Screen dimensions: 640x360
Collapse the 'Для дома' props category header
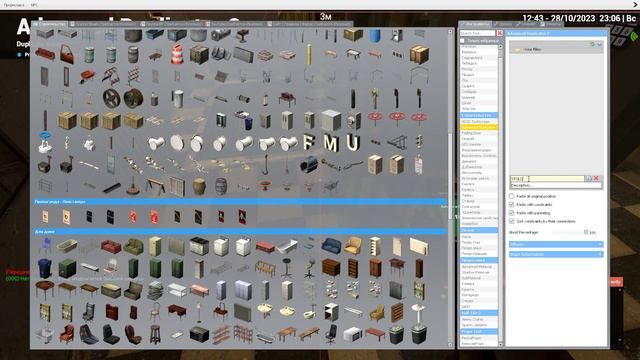coord(240,231)
